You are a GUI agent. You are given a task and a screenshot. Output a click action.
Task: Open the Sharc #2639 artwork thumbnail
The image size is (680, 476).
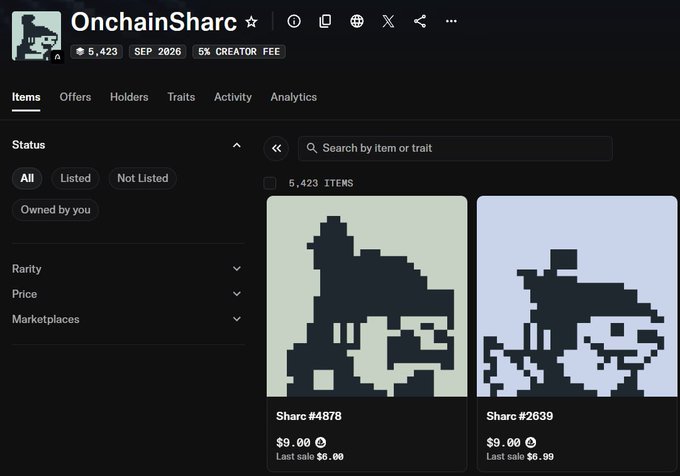(577, 296)
